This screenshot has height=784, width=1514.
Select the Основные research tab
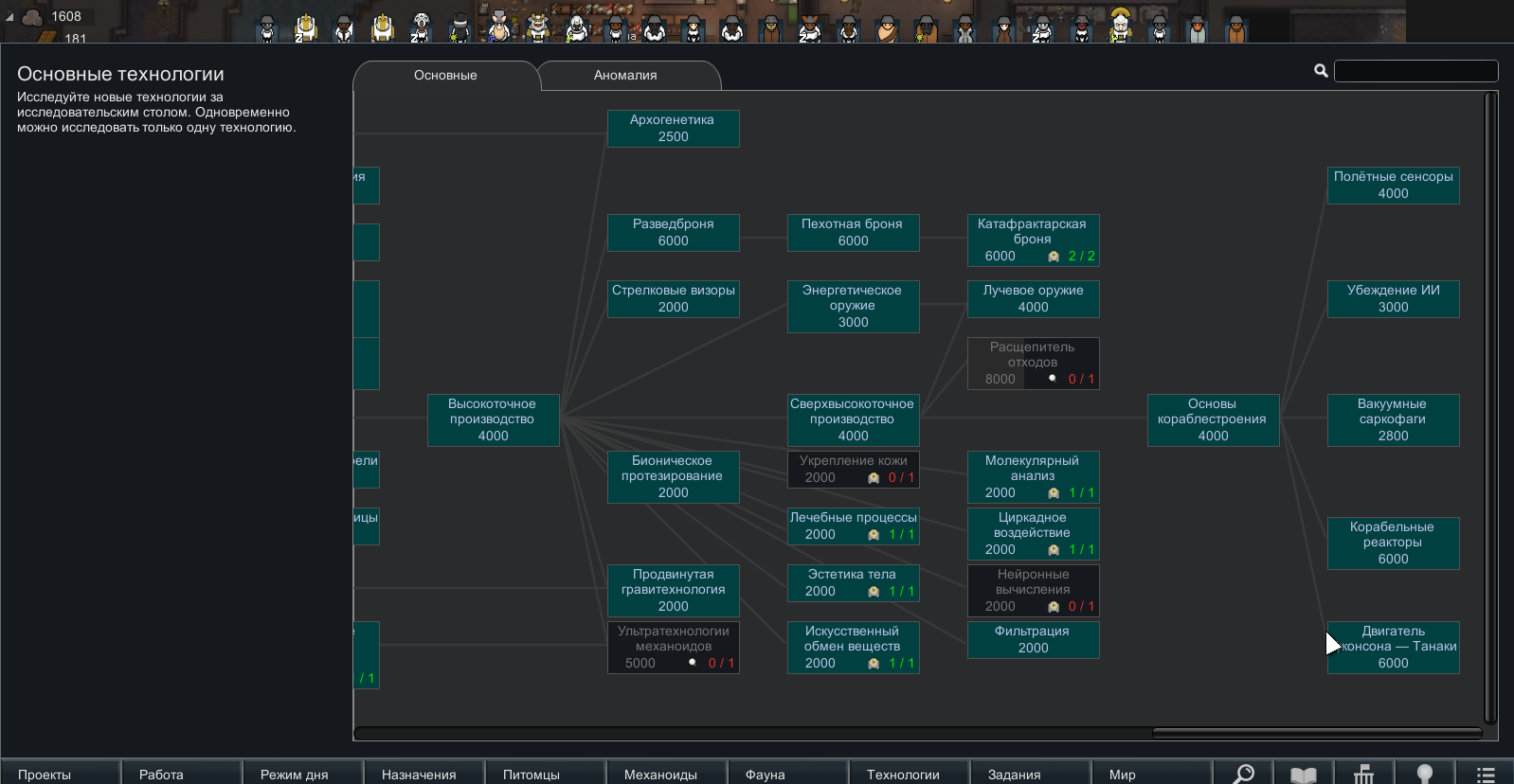coord(445,76)
